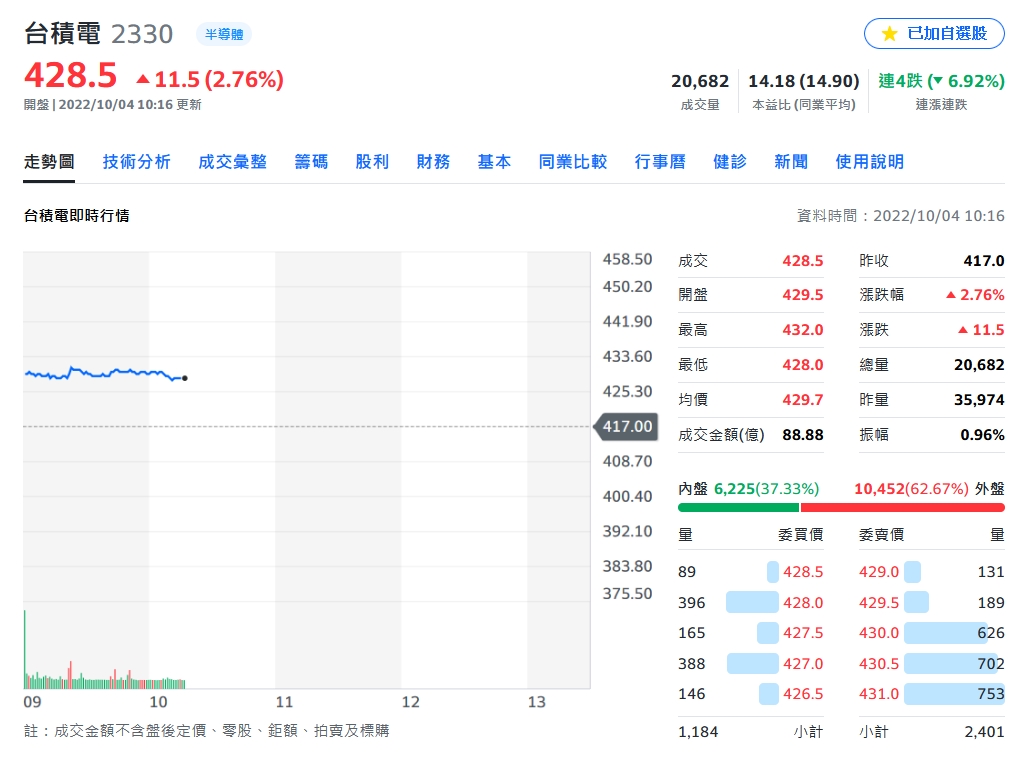Click the 最高 value 432.0
Screen dimensions: 1033x757
[x=802, y=329]
